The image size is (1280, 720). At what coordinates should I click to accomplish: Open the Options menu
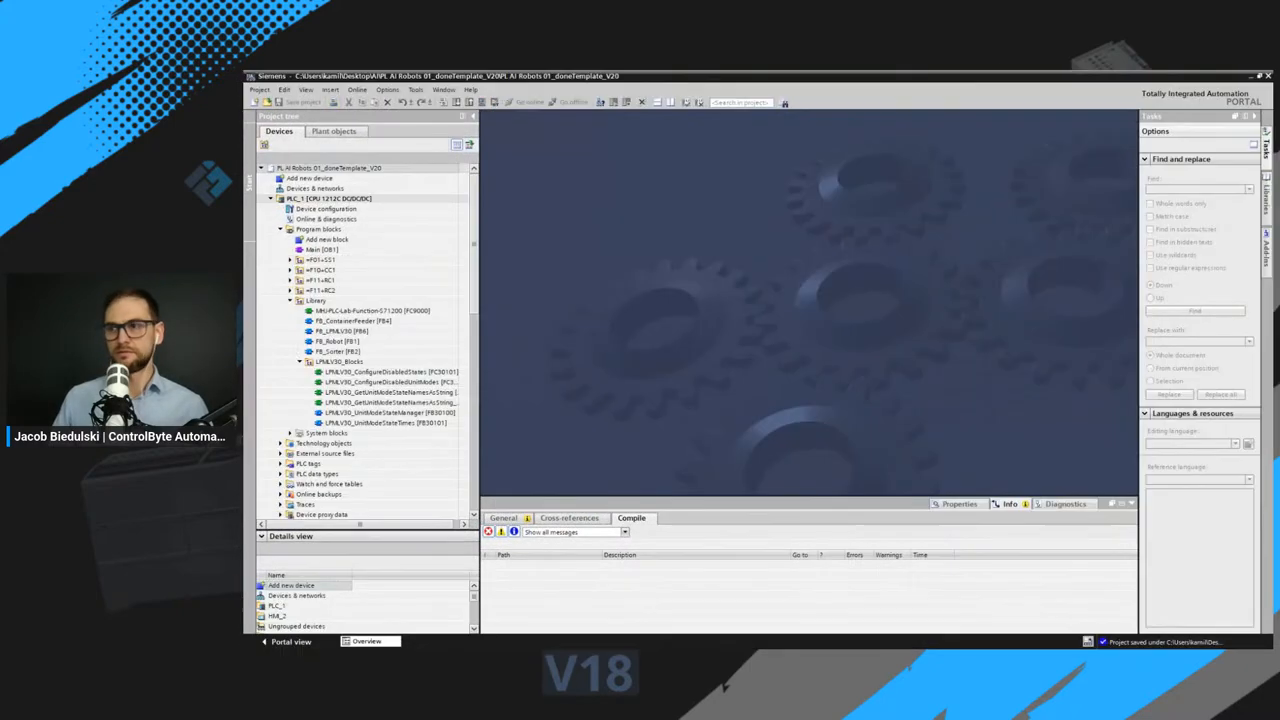click(387, 89)
